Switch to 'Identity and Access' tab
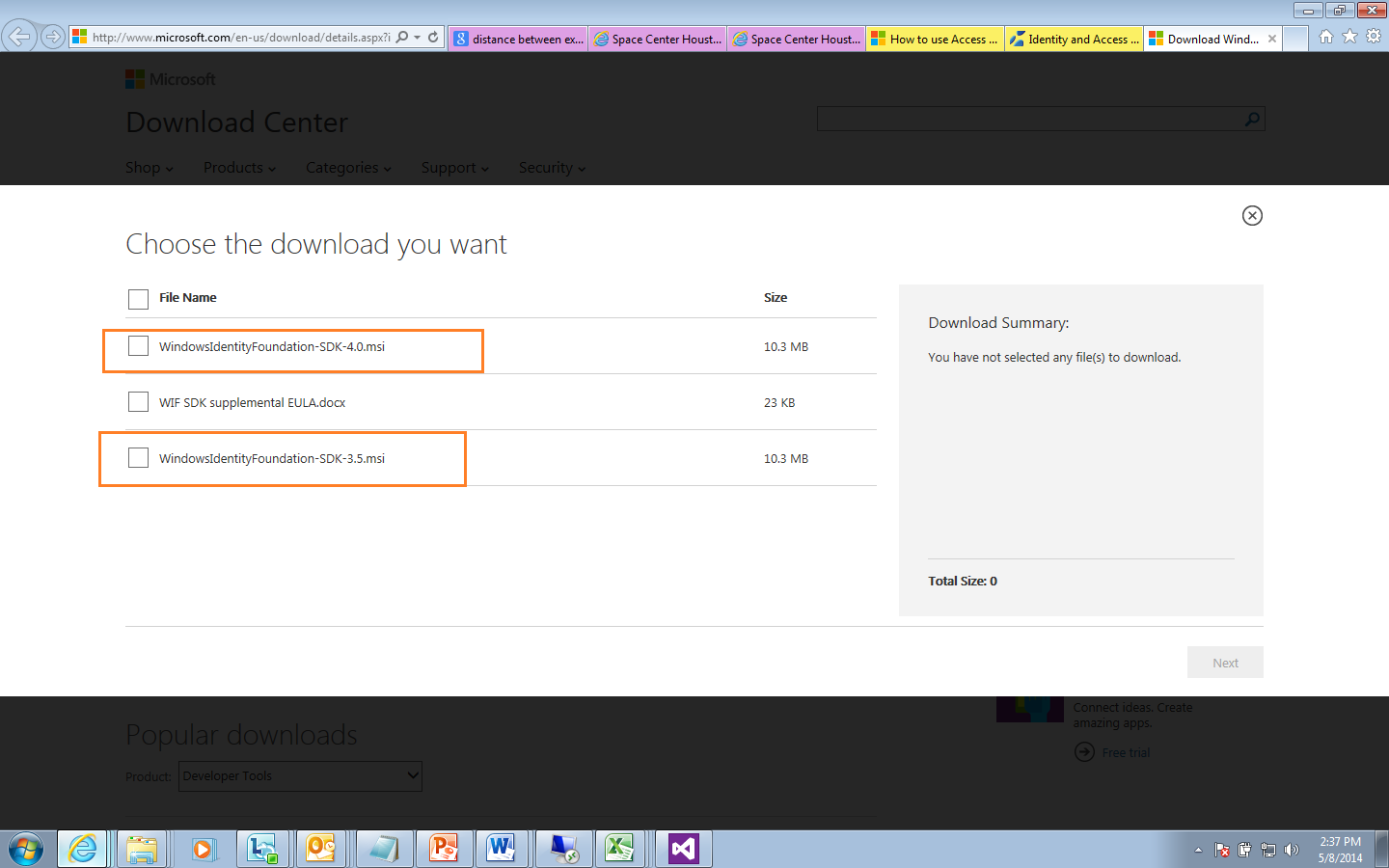Screen dimensions: 1389x868 coord(1074,39)
